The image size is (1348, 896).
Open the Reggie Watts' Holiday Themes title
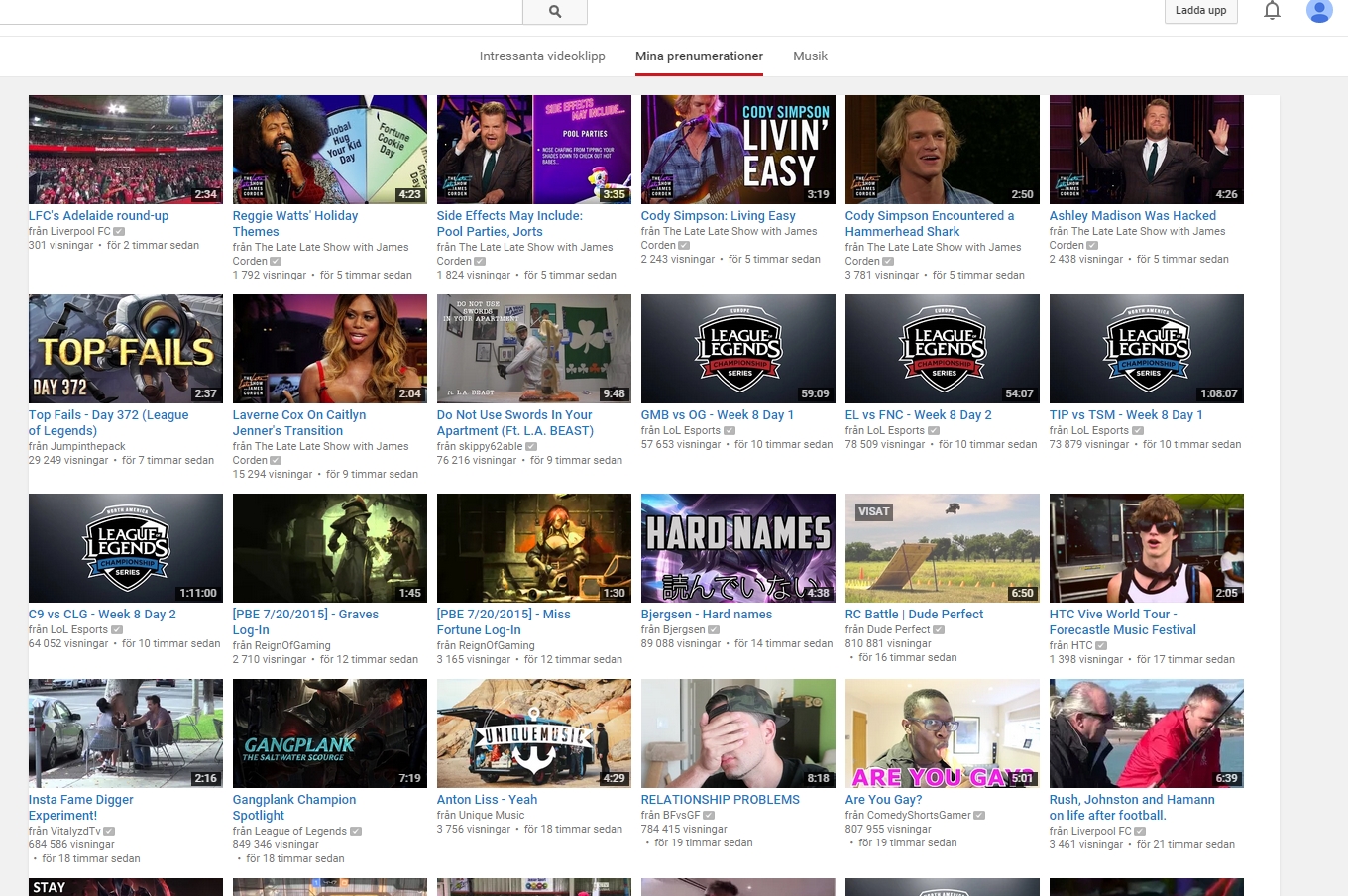pos(295,224)
